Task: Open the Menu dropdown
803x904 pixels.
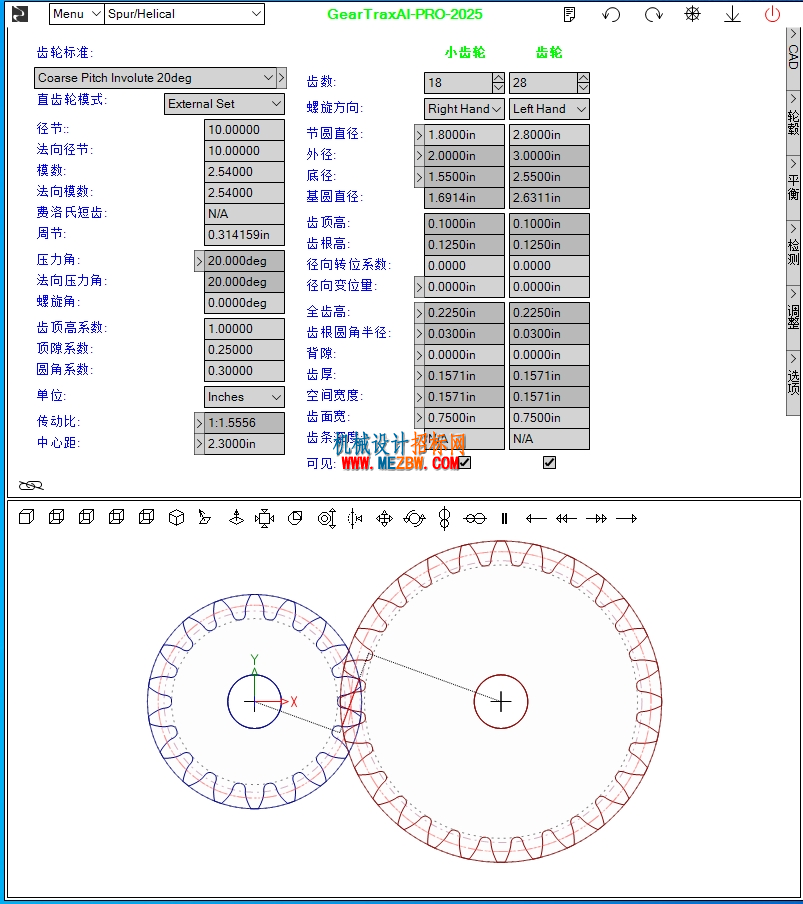Action: click(77, 14)
